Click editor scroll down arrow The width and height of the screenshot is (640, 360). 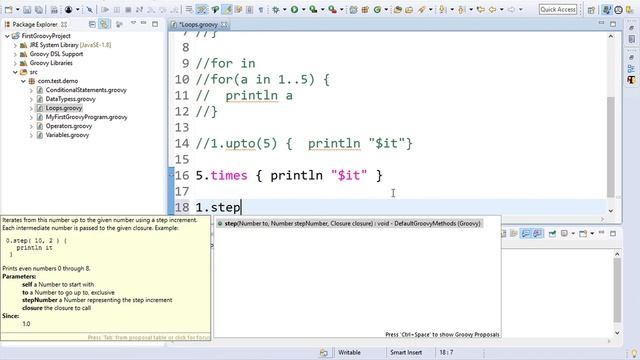tap(611, 211)
